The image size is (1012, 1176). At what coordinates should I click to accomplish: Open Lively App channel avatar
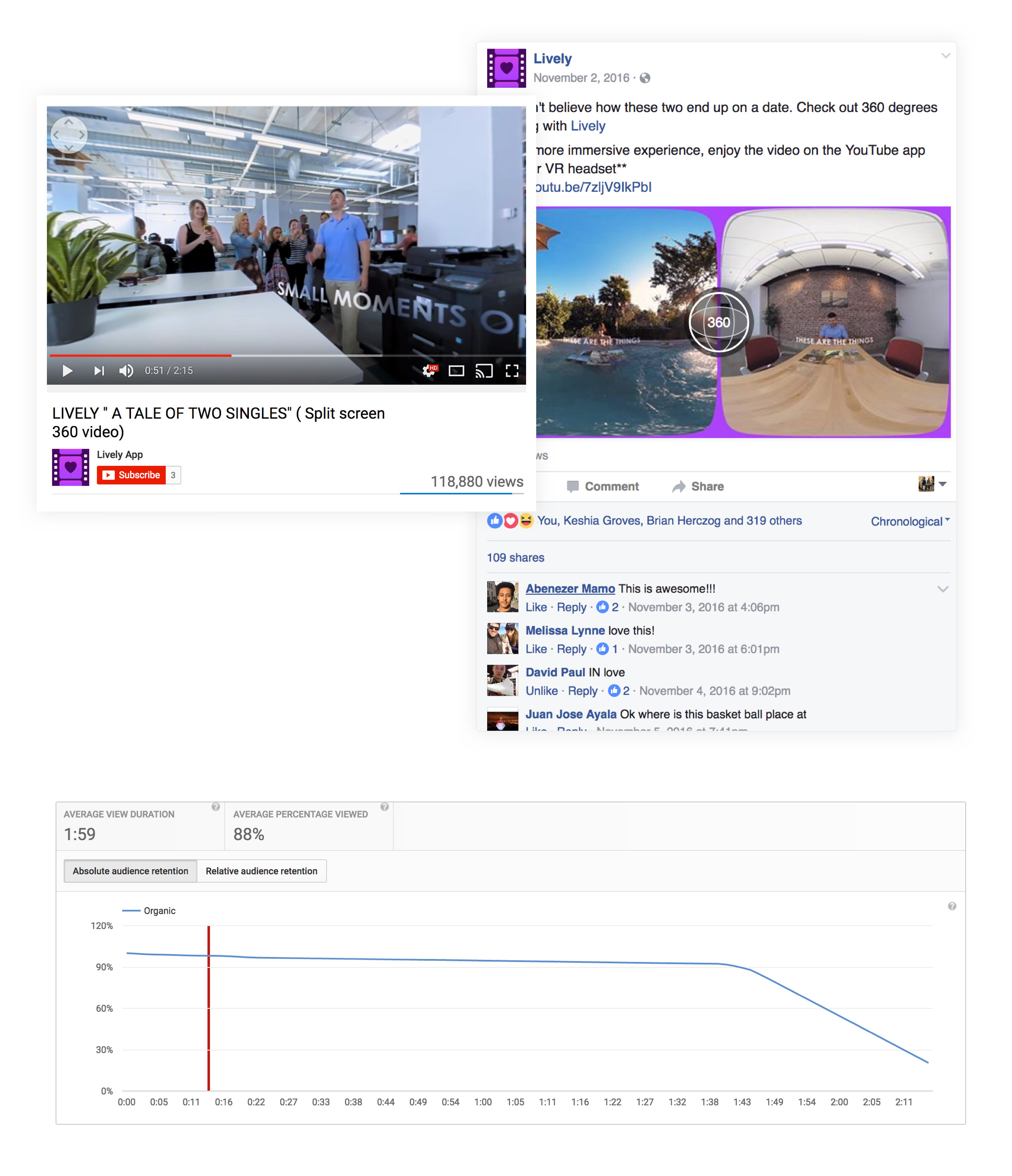(71, 467)
